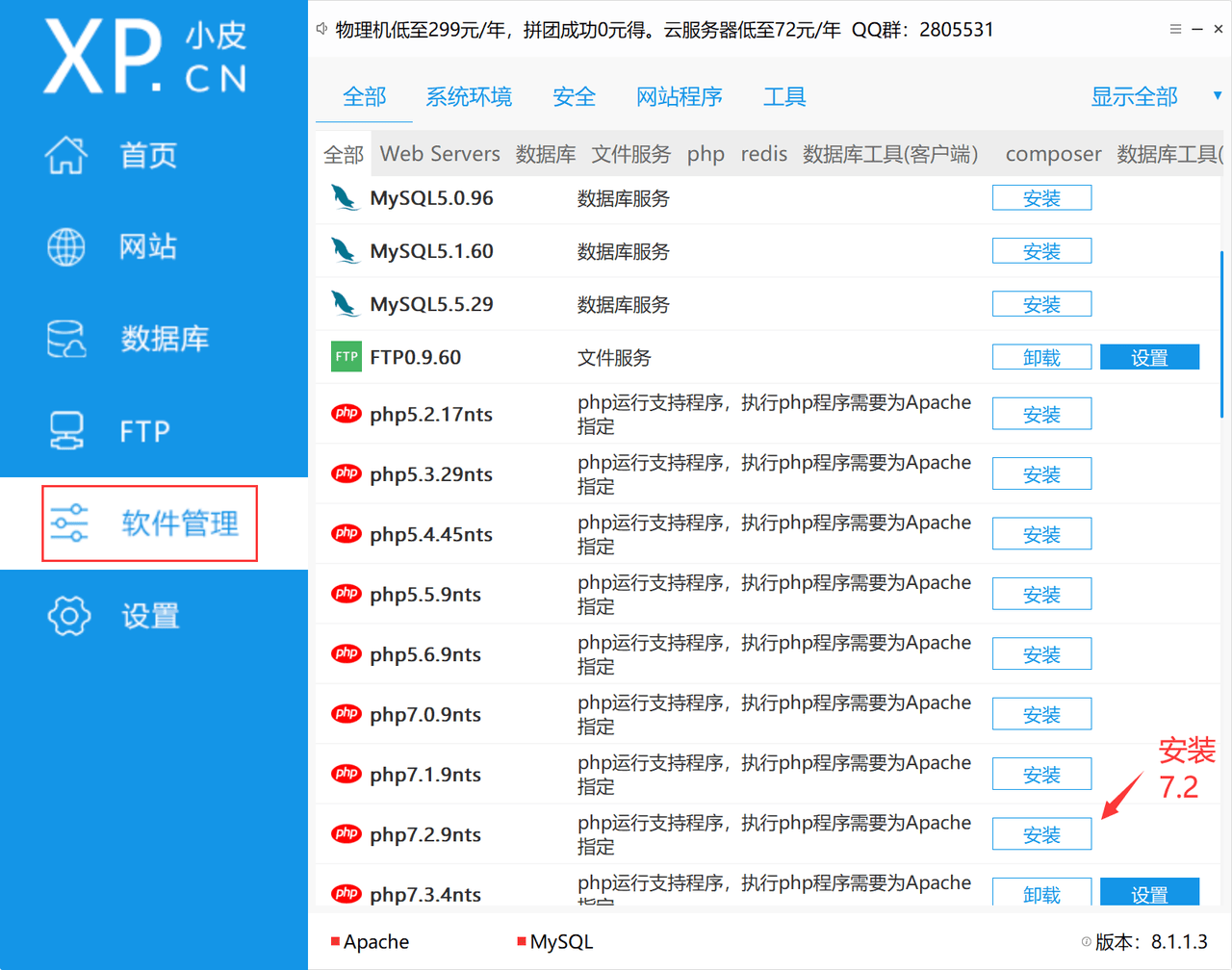Expand the 显示全部 dropdown arrow
The height and width of the screenshot is (970, 1232).
tap(1218, 95)
